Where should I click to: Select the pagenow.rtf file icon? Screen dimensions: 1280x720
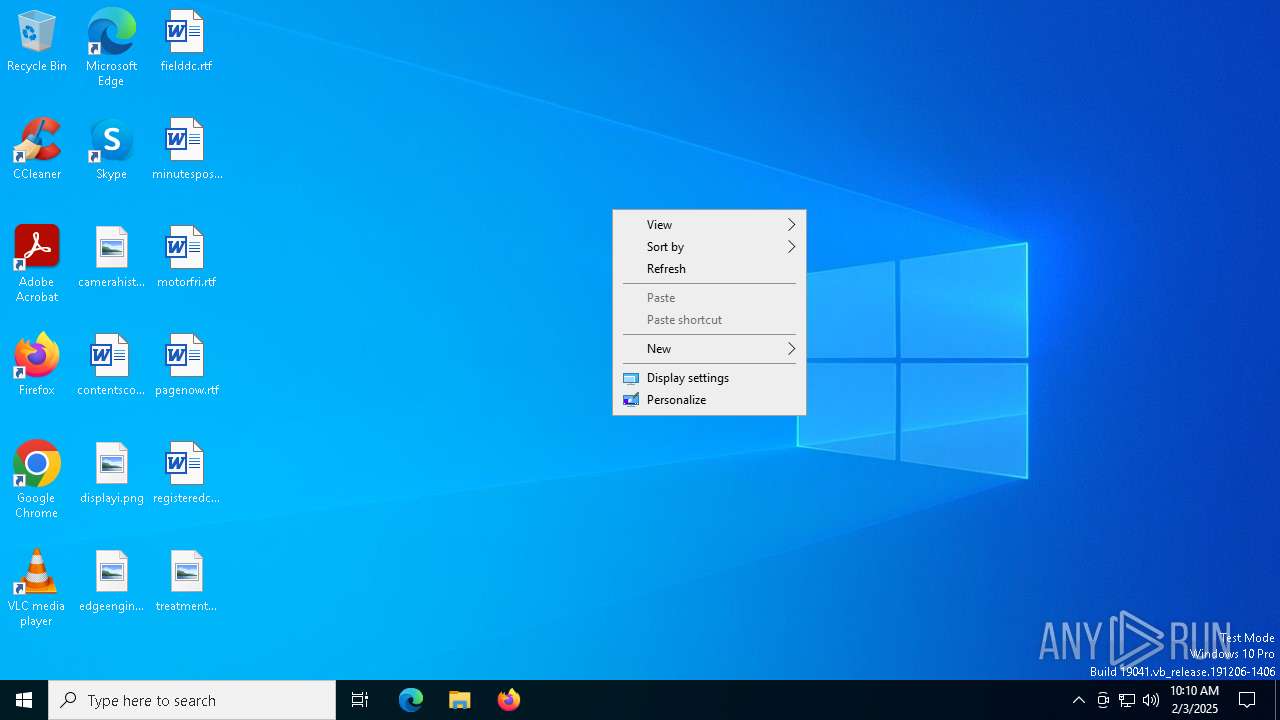click(x=186, y=366)
